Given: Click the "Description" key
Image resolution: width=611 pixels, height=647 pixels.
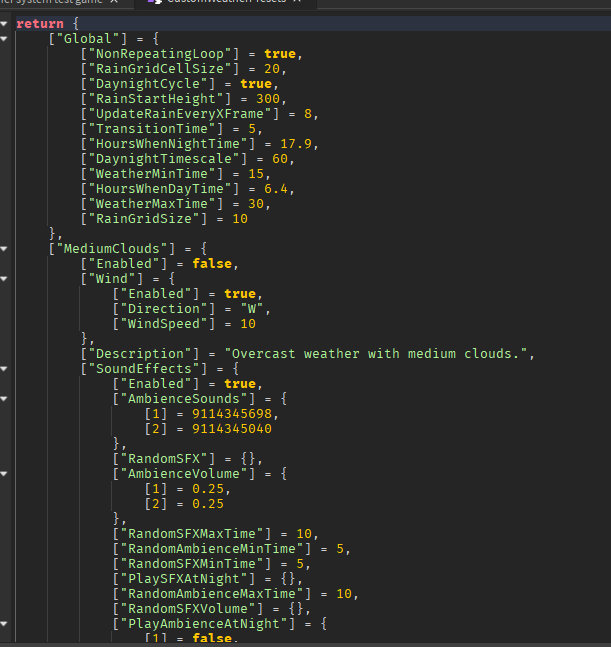Looking at the screenshot, I should 139,354.
